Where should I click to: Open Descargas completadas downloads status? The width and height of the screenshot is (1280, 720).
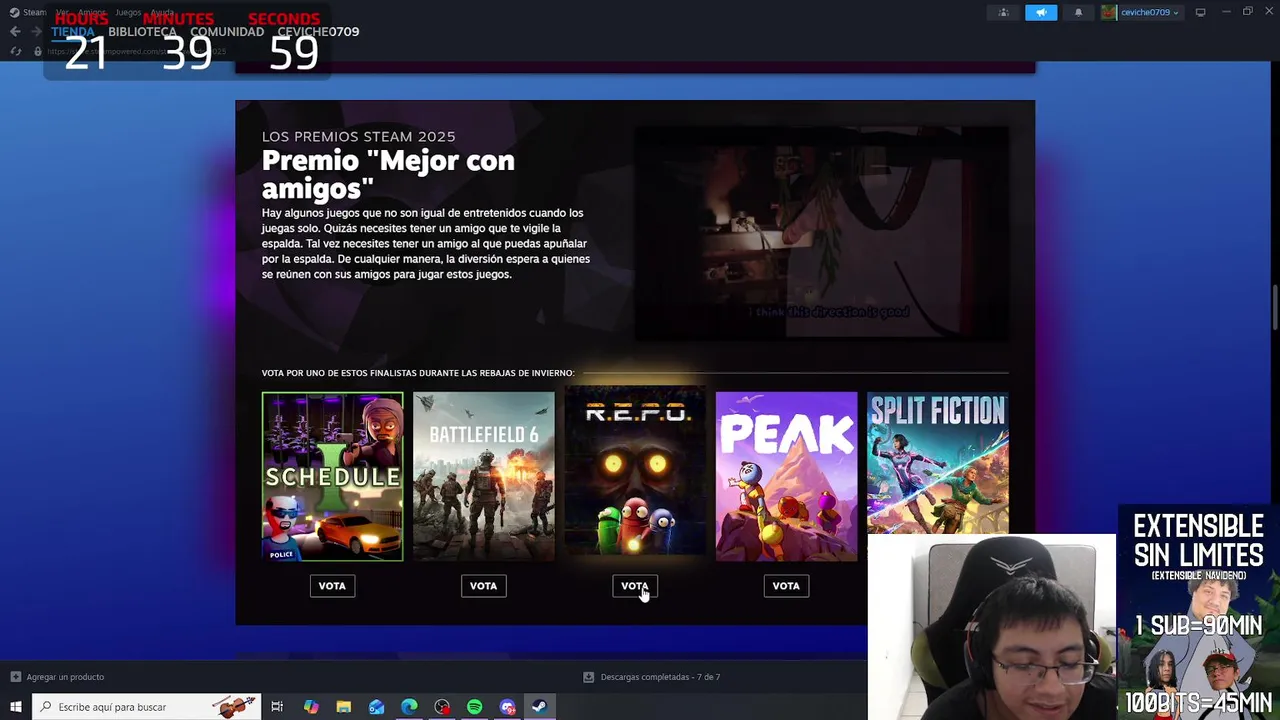point(660,677)
